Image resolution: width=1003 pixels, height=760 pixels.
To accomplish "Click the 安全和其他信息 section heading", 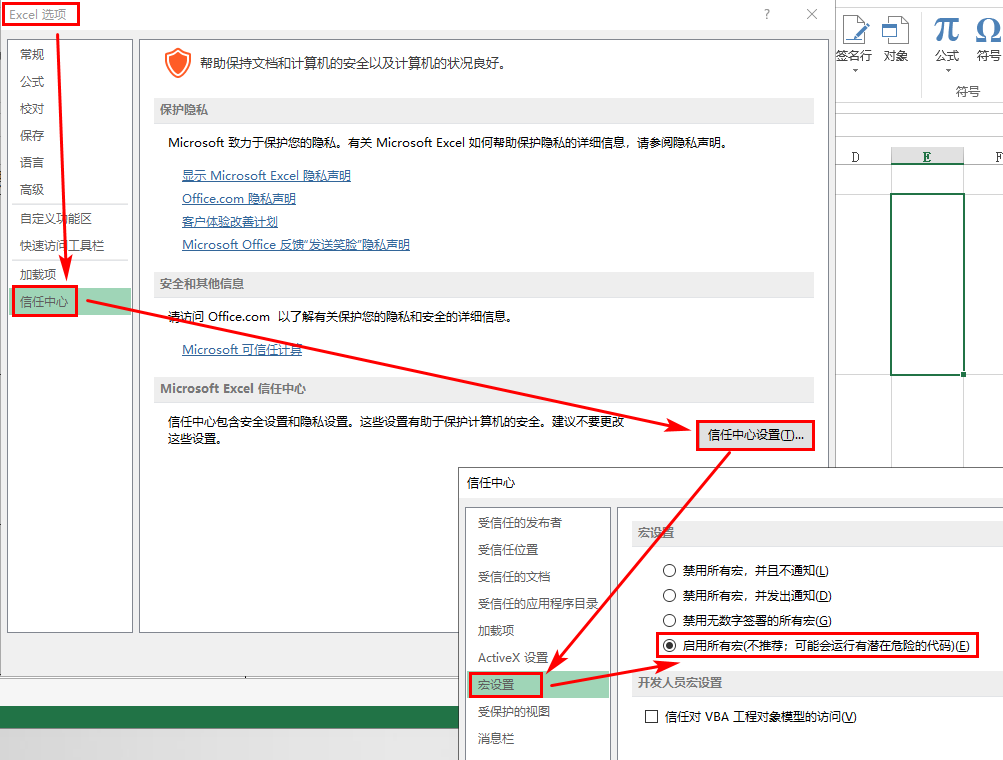I will 201,284.
